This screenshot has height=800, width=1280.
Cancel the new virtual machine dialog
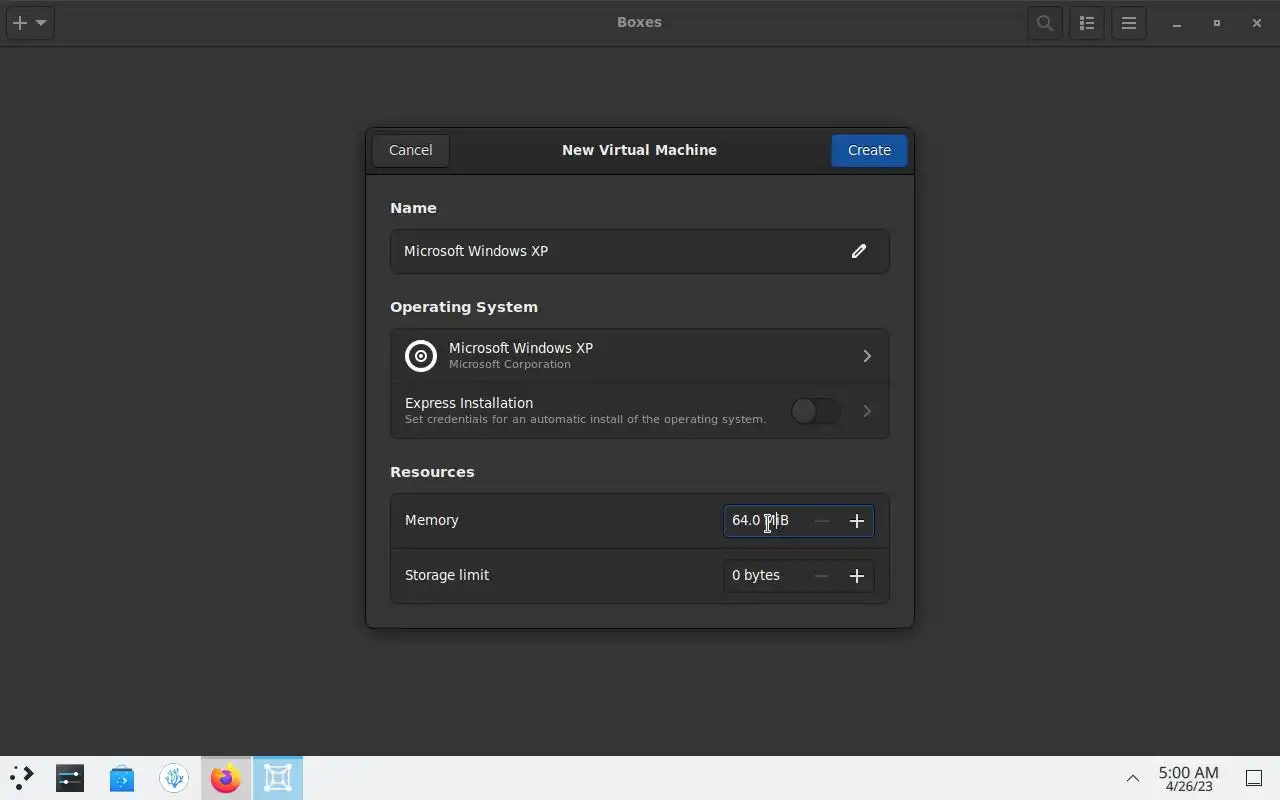click(411, 150)
